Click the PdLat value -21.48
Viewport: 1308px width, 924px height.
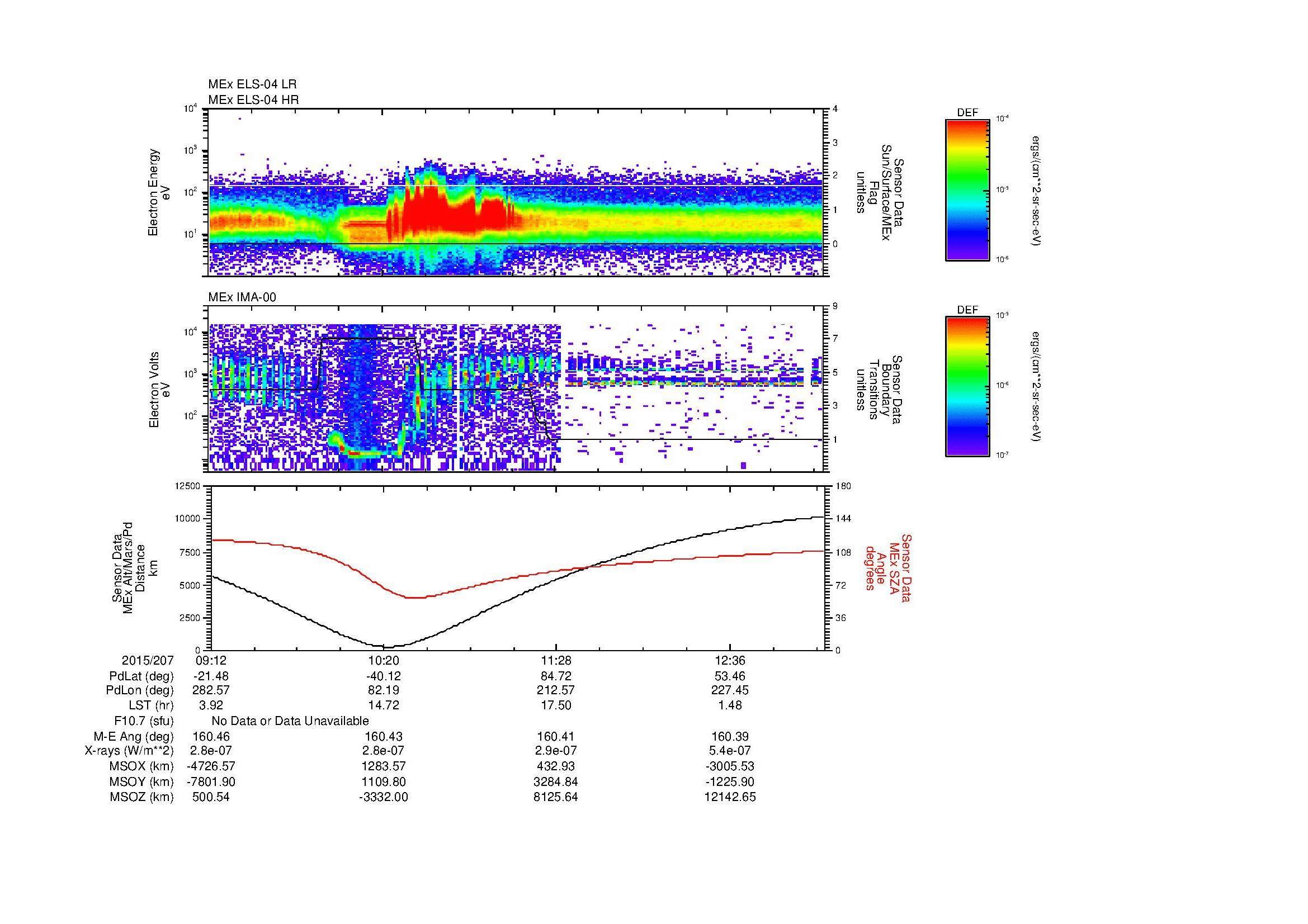coord(211,676)
